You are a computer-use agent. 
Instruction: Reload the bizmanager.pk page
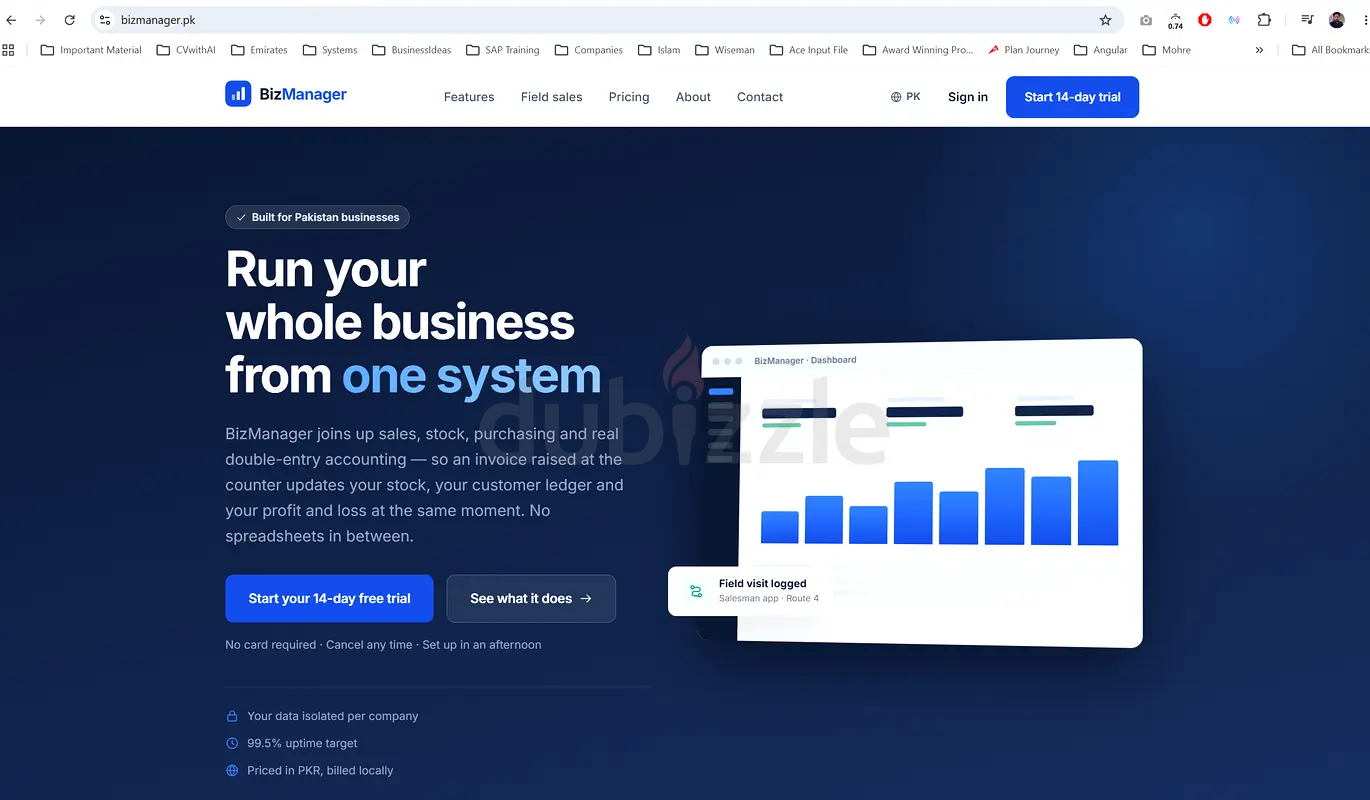coord(70,20)
